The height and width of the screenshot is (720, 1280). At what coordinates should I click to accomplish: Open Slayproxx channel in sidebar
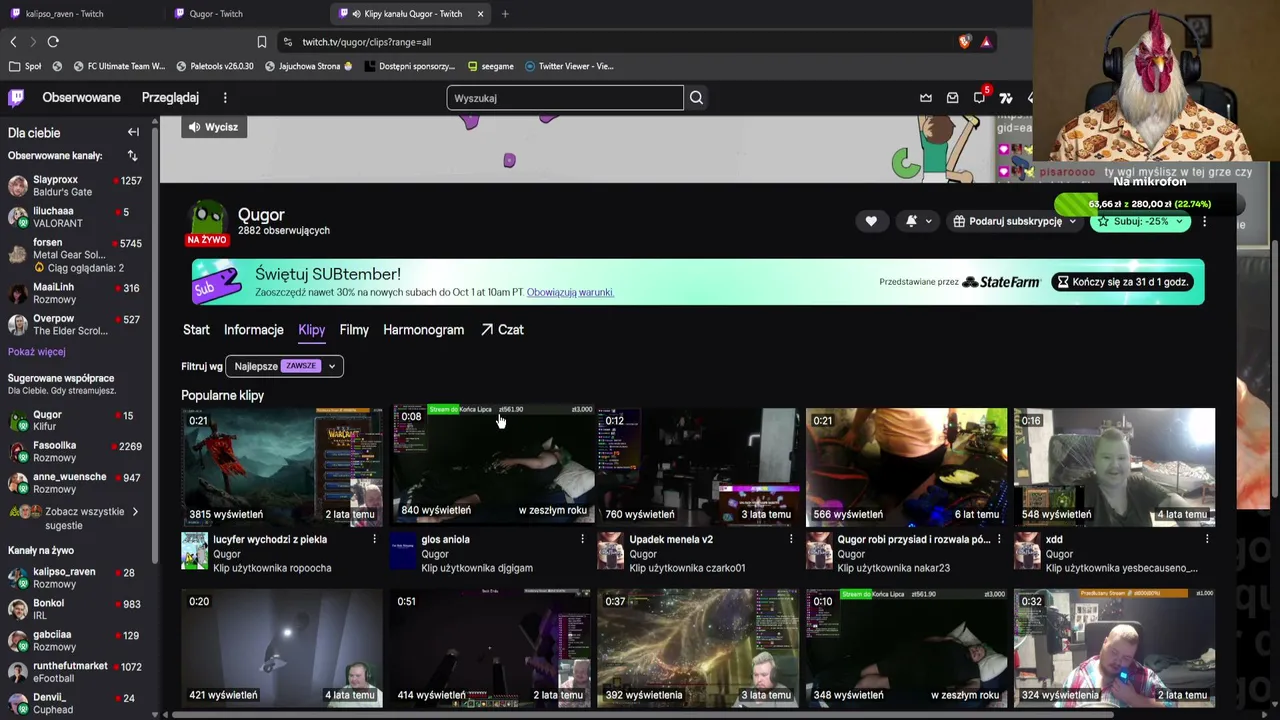pos(75,186)
